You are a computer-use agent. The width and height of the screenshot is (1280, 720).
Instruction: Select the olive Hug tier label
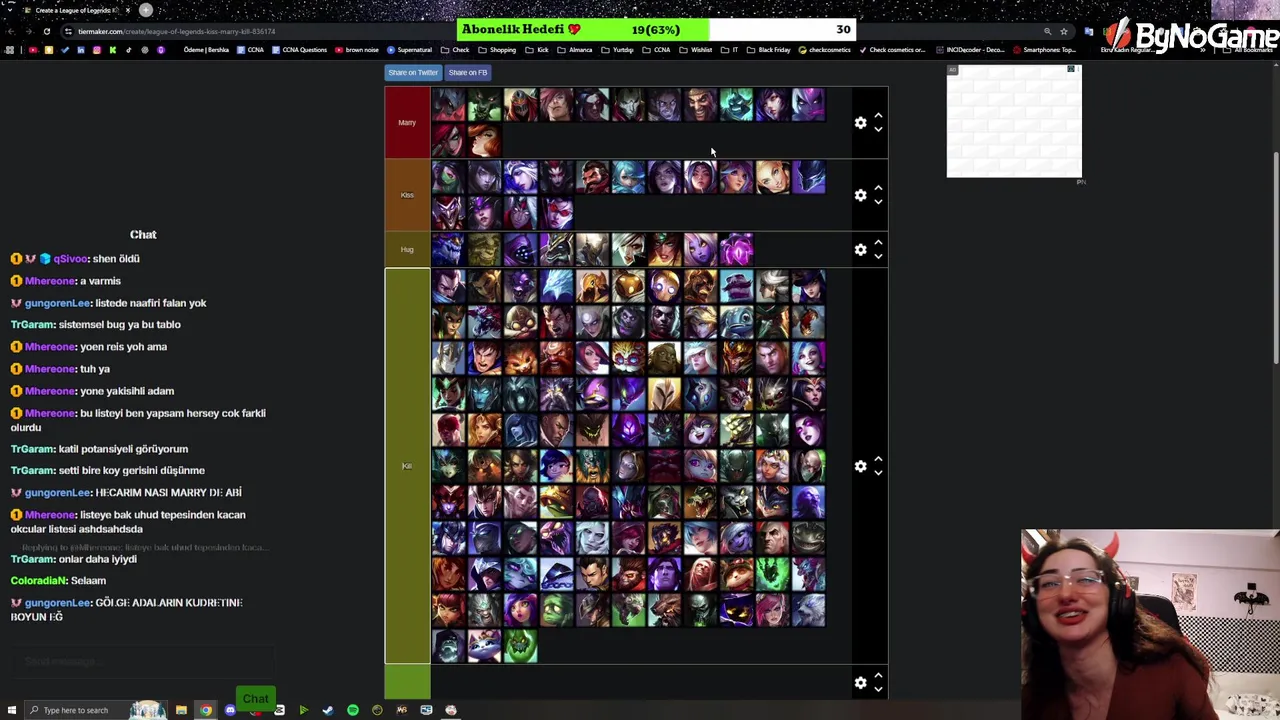tap(407, 249)
